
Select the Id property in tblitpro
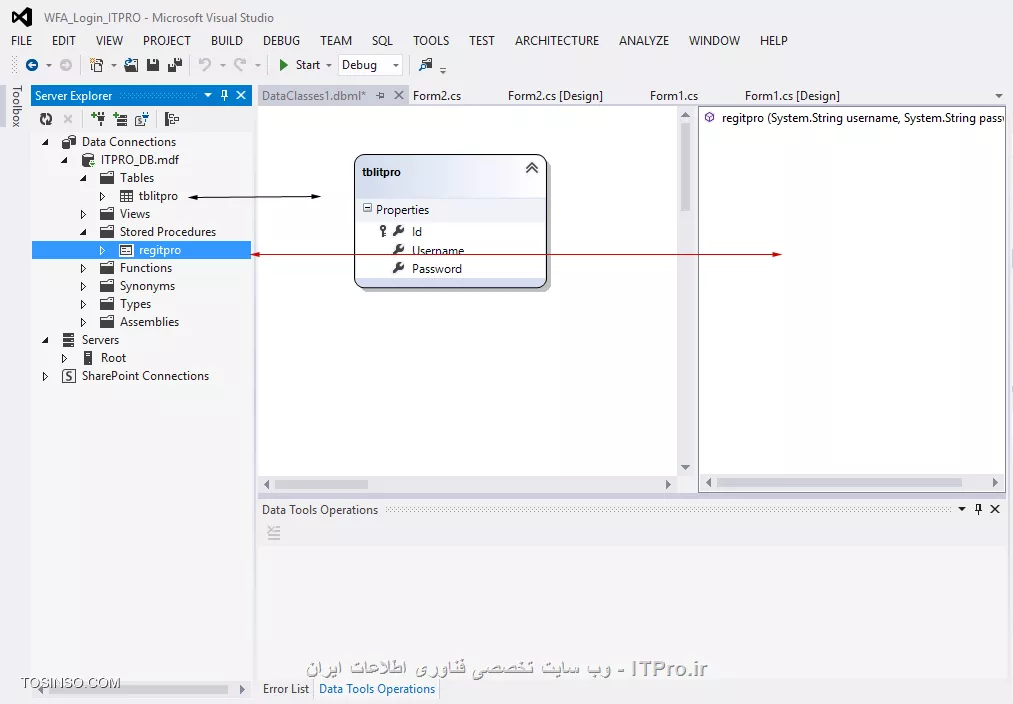417,231
